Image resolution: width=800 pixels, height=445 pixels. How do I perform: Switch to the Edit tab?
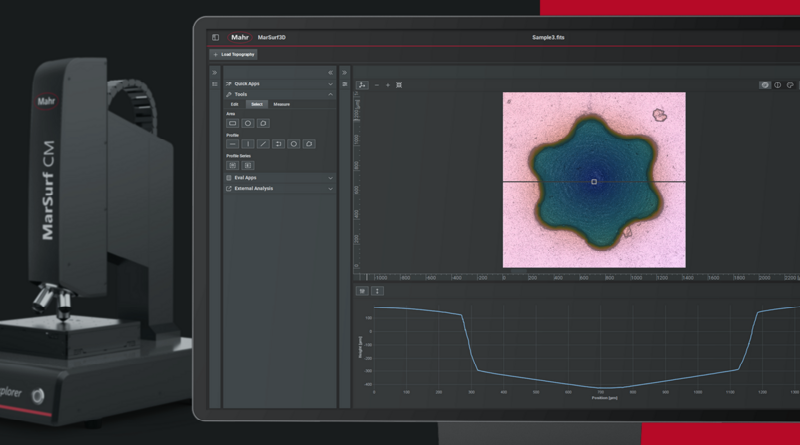(x=234, y=104)
